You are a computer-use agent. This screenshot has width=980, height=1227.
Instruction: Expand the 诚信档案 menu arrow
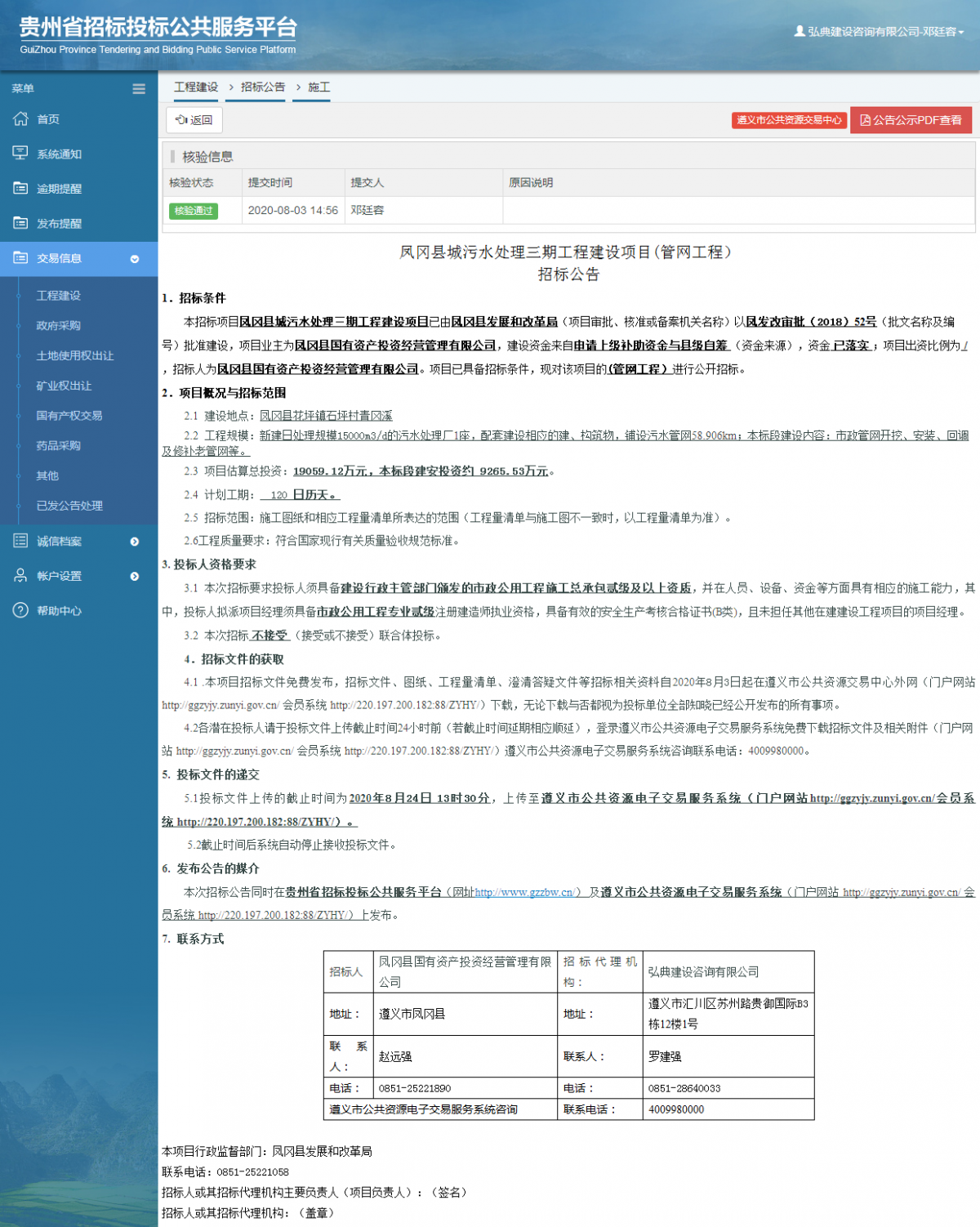[x=135, y=541]
